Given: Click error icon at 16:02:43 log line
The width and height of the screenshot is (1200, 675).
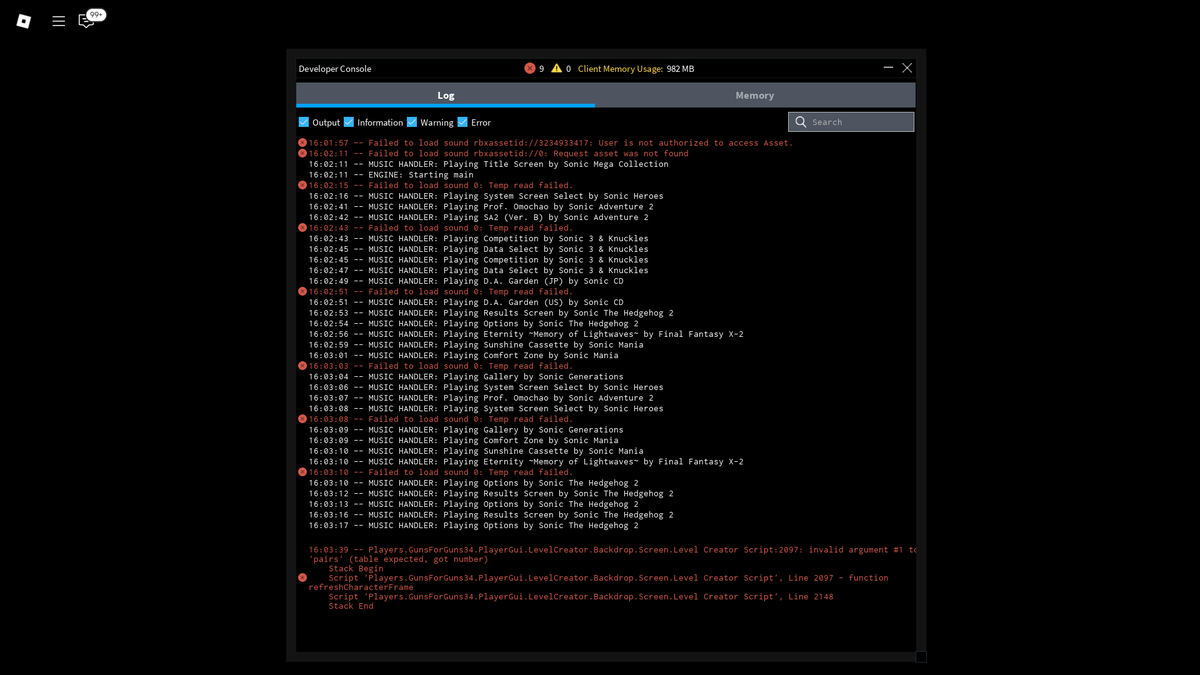Looking at the screenshot, I should point(302,228).
